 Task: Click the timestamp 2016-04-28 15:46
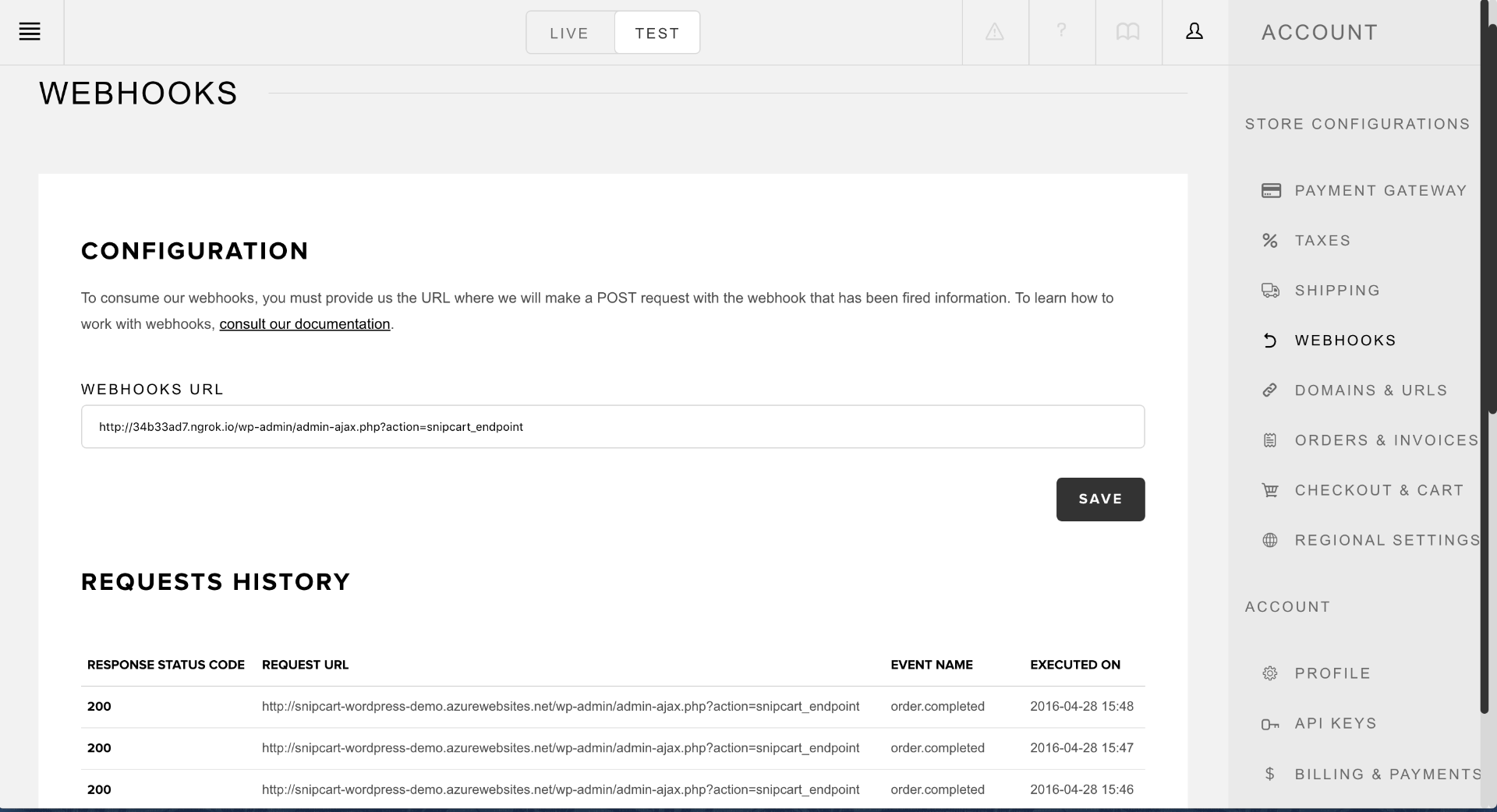pyautogui.click(x=1081, y=789)
